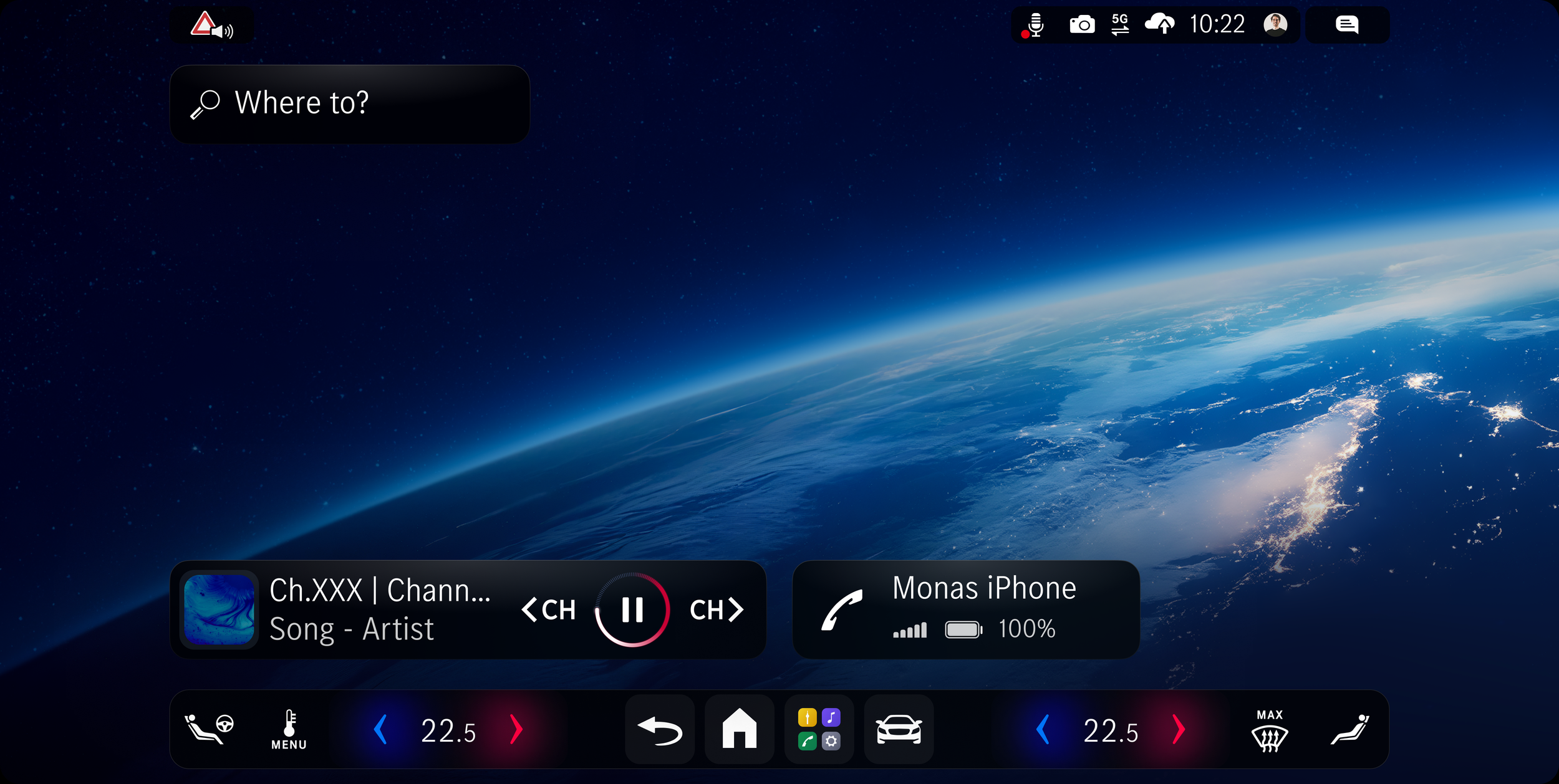The width and height of the screenshot is (1559, 784).
Task: Open the green phone app icon
Action: coord(808,742)
